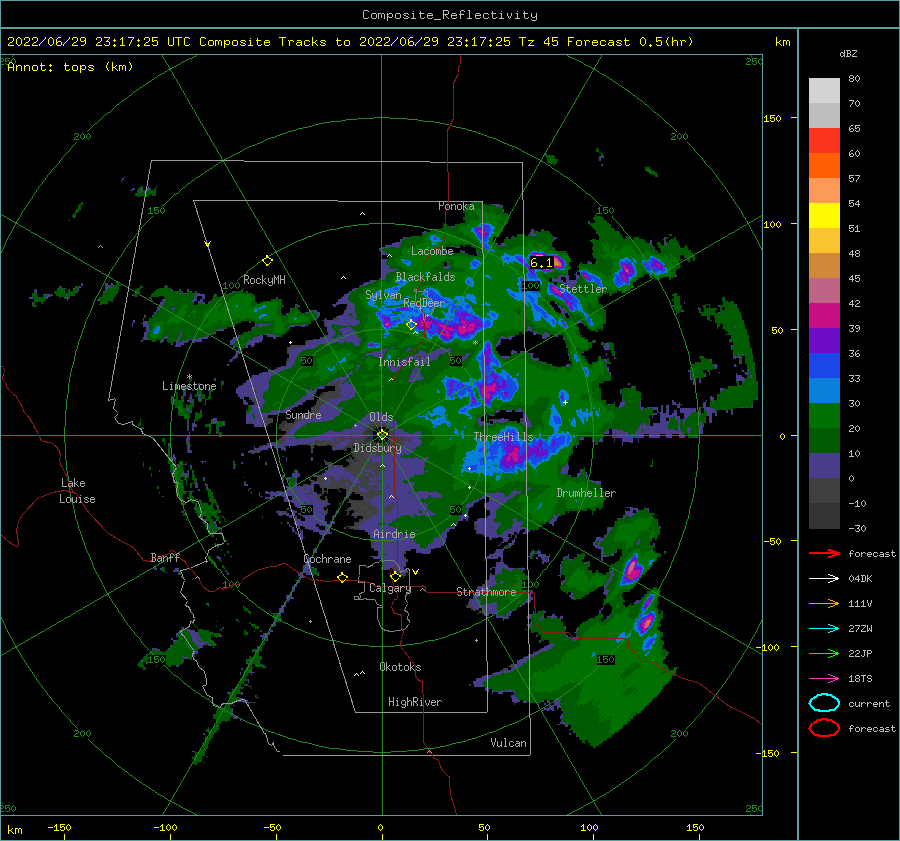This screenshot has height=841, width=900.
Task: Click the slate purple swatch between 10 and 0 dBZ
Action: [x=824, y=466]
